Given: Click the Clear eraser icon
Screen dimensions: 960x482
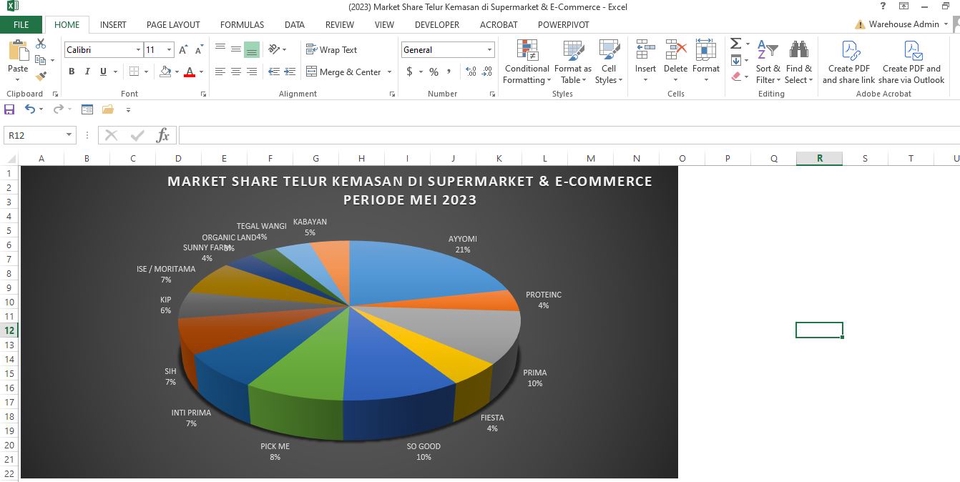Looking at the screenshot, I should point(736,77).
